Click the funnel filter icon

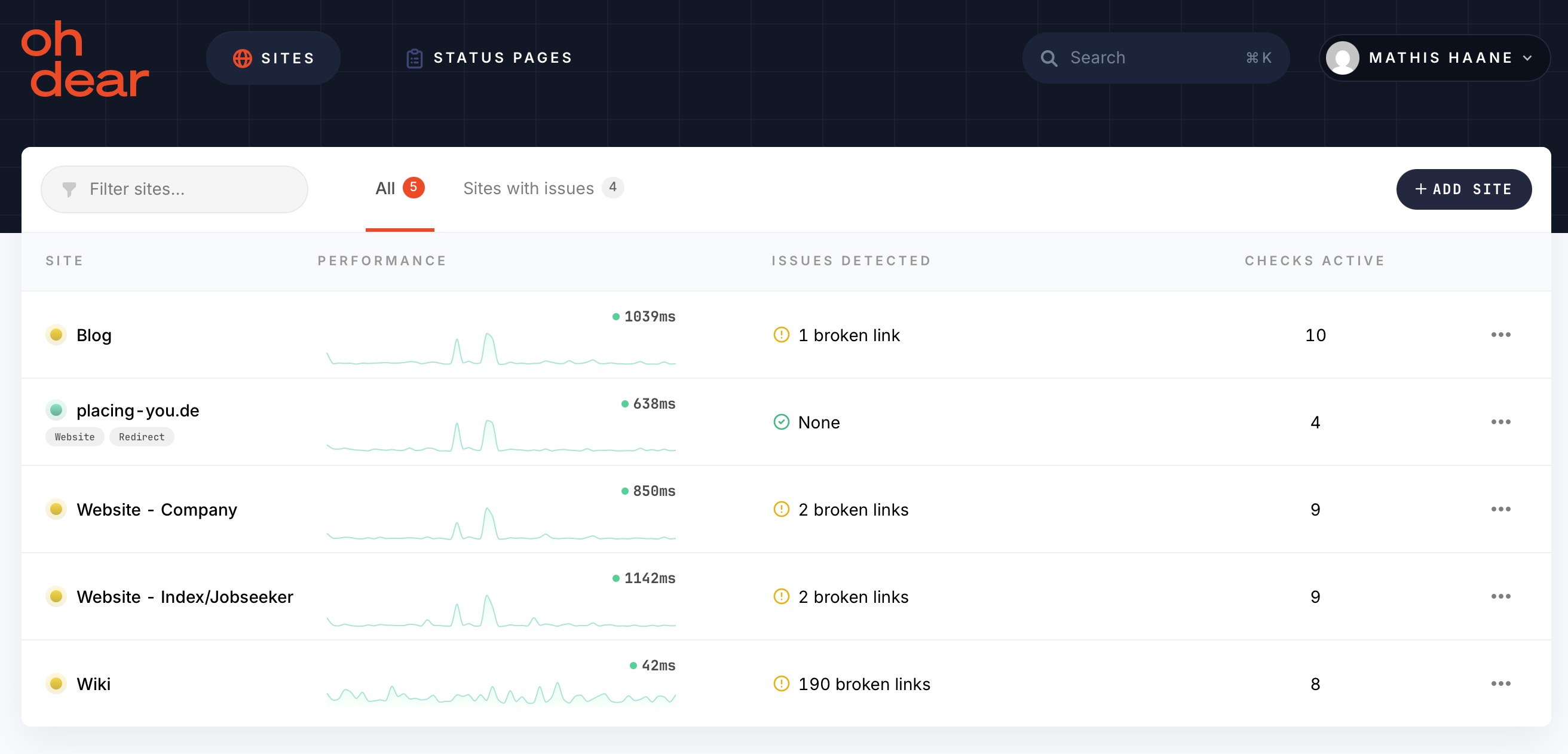69,189
